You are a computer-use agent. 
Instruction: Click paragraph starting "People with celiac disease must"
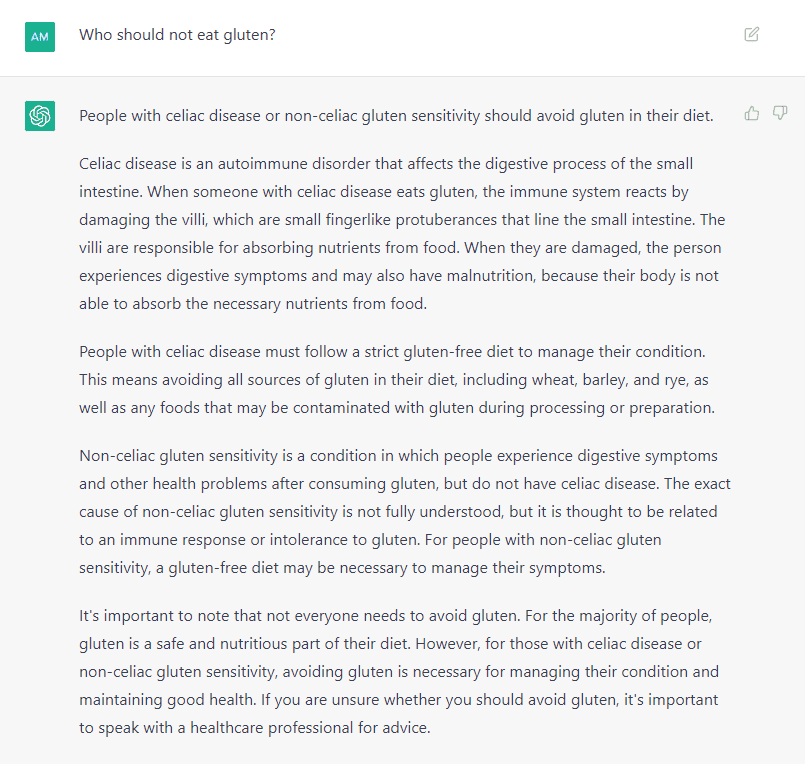397,379
